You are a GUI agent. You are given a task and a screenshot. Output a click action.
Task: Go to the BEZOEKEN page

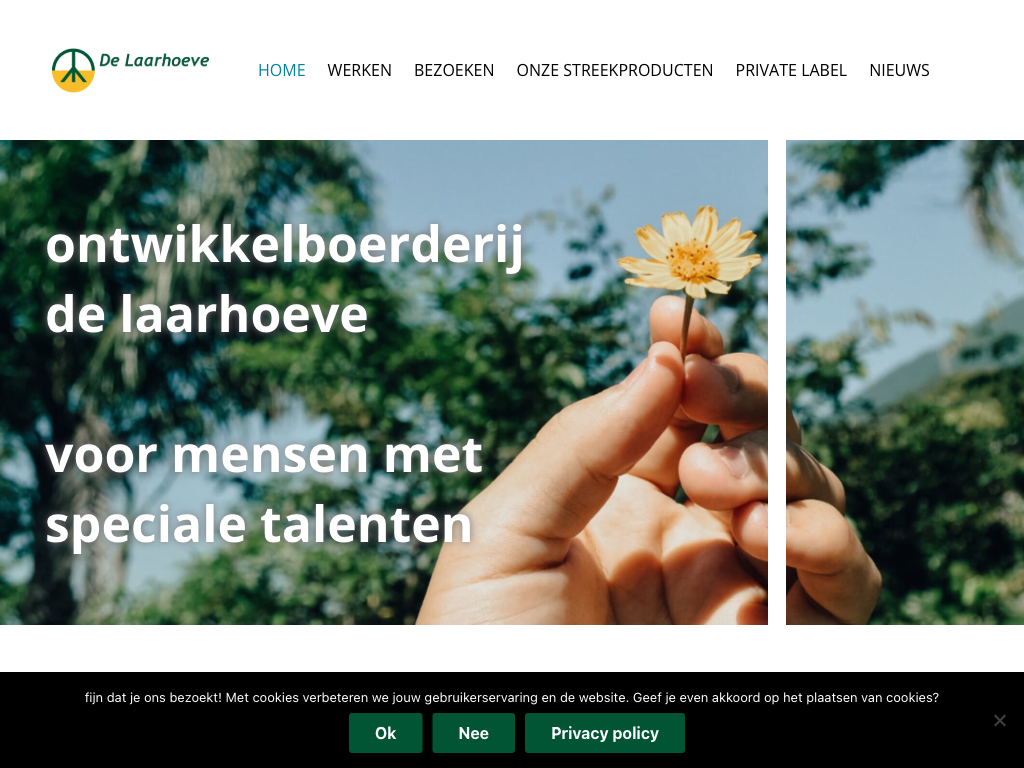[454, 70]
